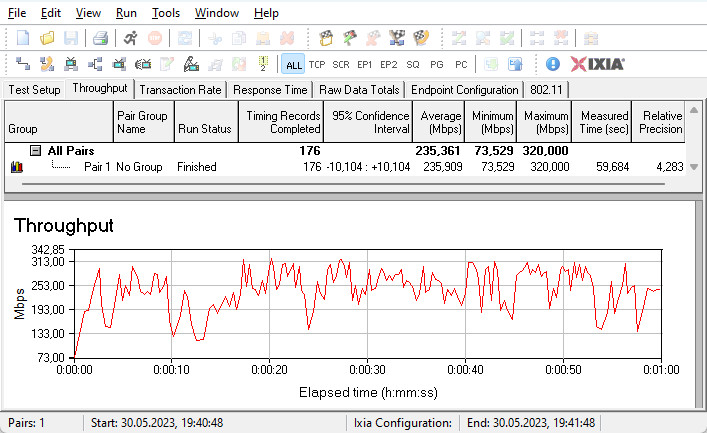Group pairs by SCR script
The image size is (707, 433).
tap(341, 64)
